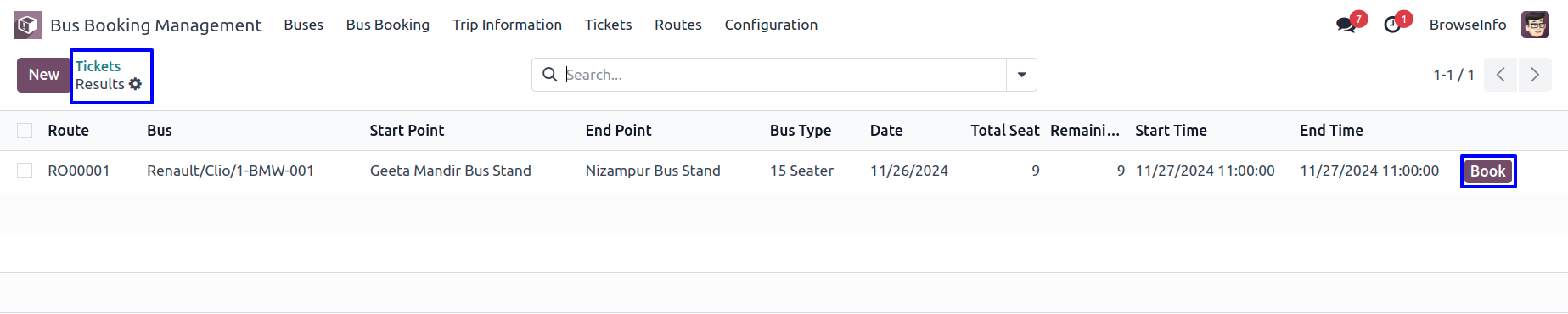Viewport: 1568px width, 314px height.
Task: Expand the search options dropdown arrow
Action: coord(1021,75)
